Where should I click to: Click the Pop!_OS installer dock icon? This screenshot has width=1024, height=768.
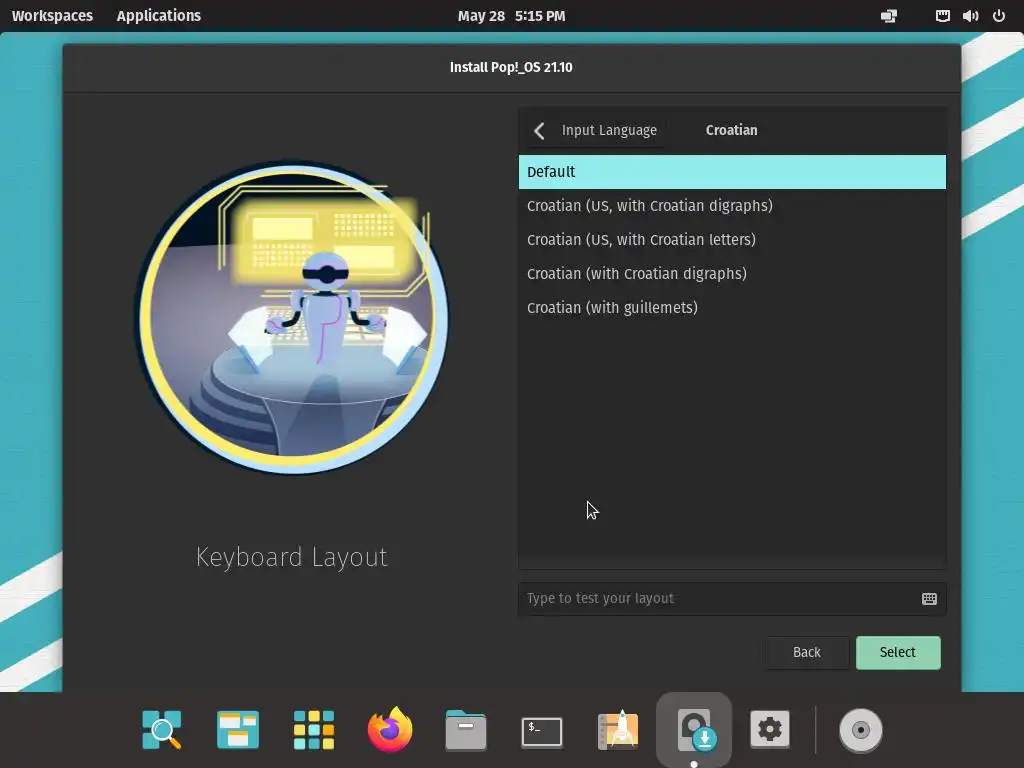tap(694, 729)
